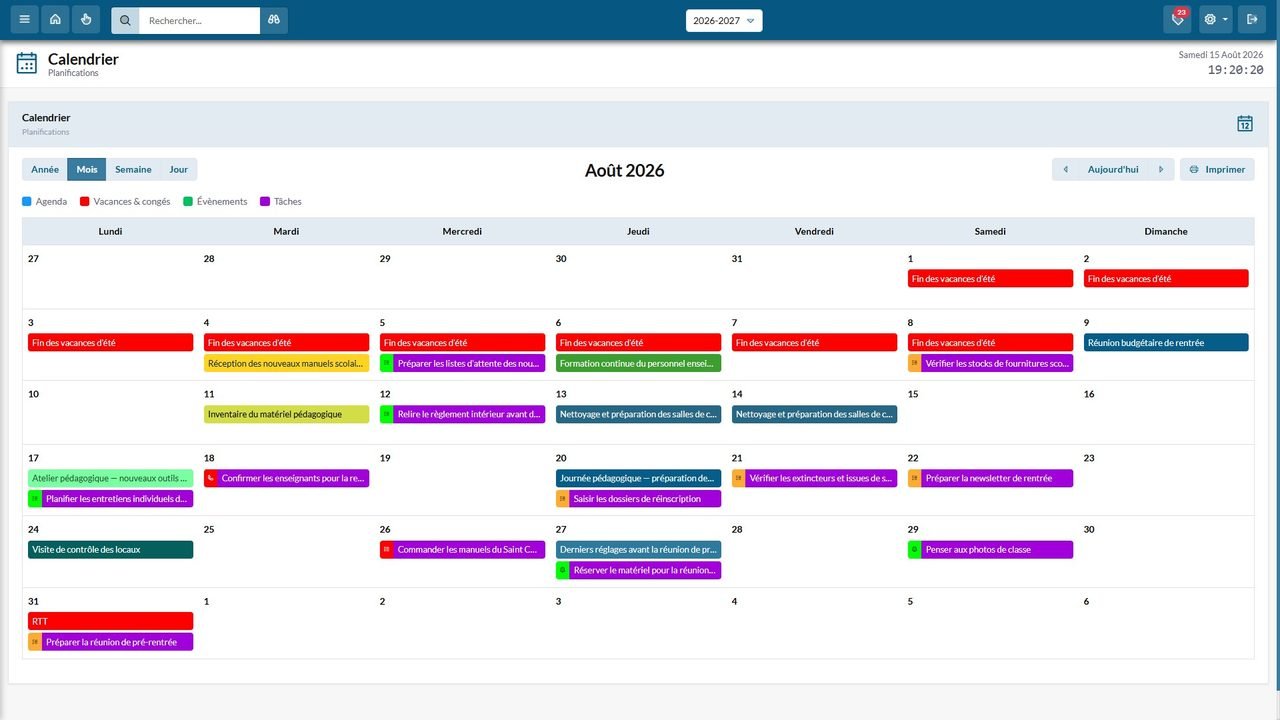This screenshot has height=720, width=1280.
Task: Open Commander les manuels task on August 26
Action: pos(462,550)
